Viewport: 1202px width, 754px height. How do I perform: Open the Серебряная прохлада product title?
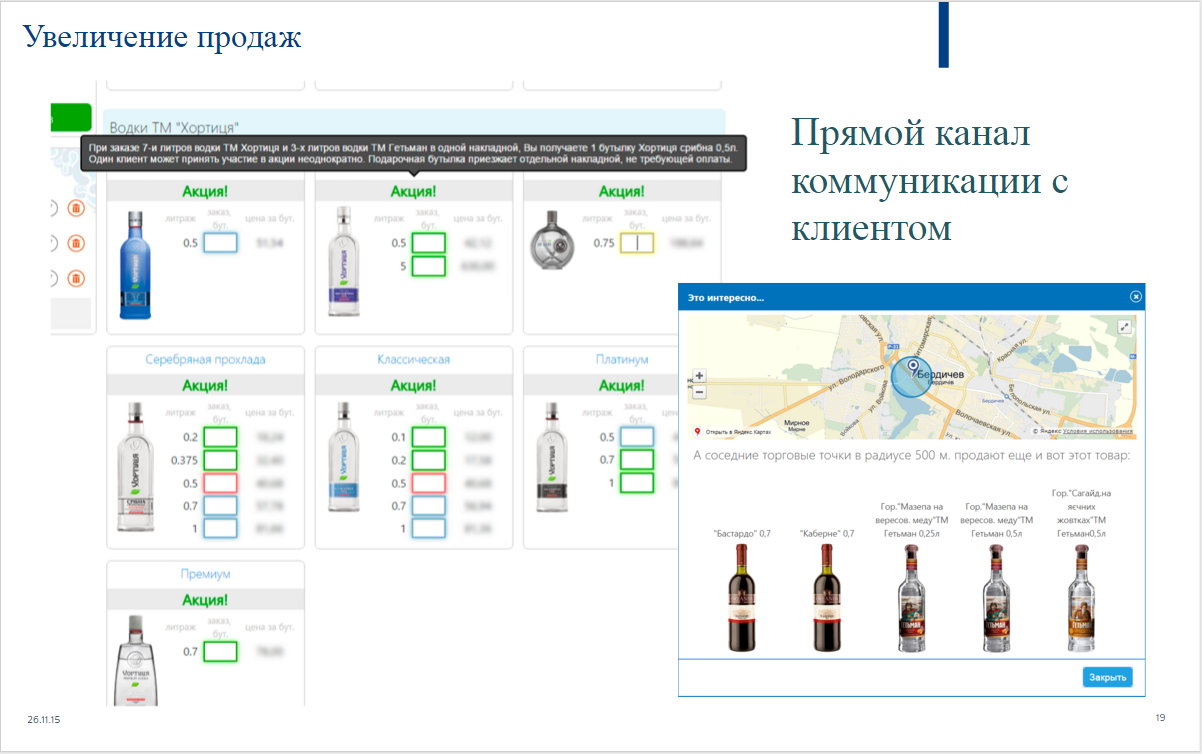point(205,359)
